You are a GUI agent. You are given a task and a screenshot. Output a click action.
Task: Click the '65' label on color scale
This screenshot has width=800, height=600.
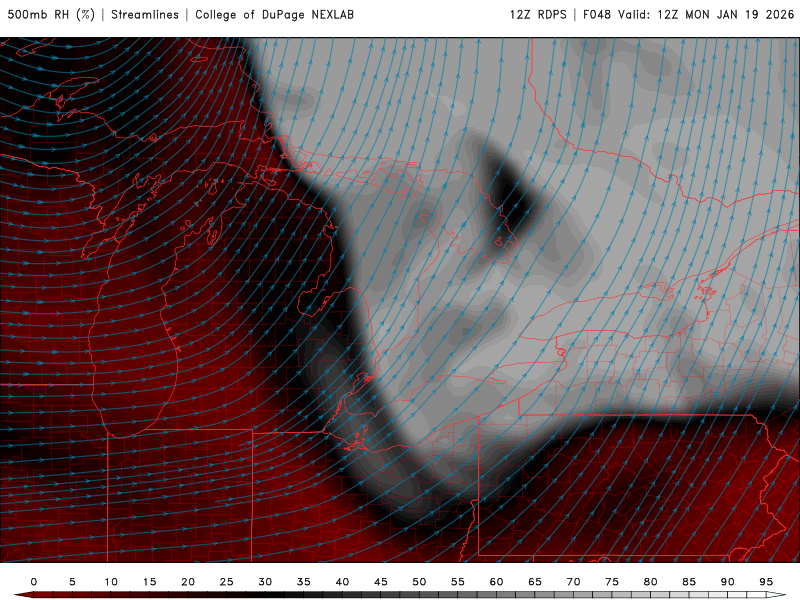click(535, 582)
